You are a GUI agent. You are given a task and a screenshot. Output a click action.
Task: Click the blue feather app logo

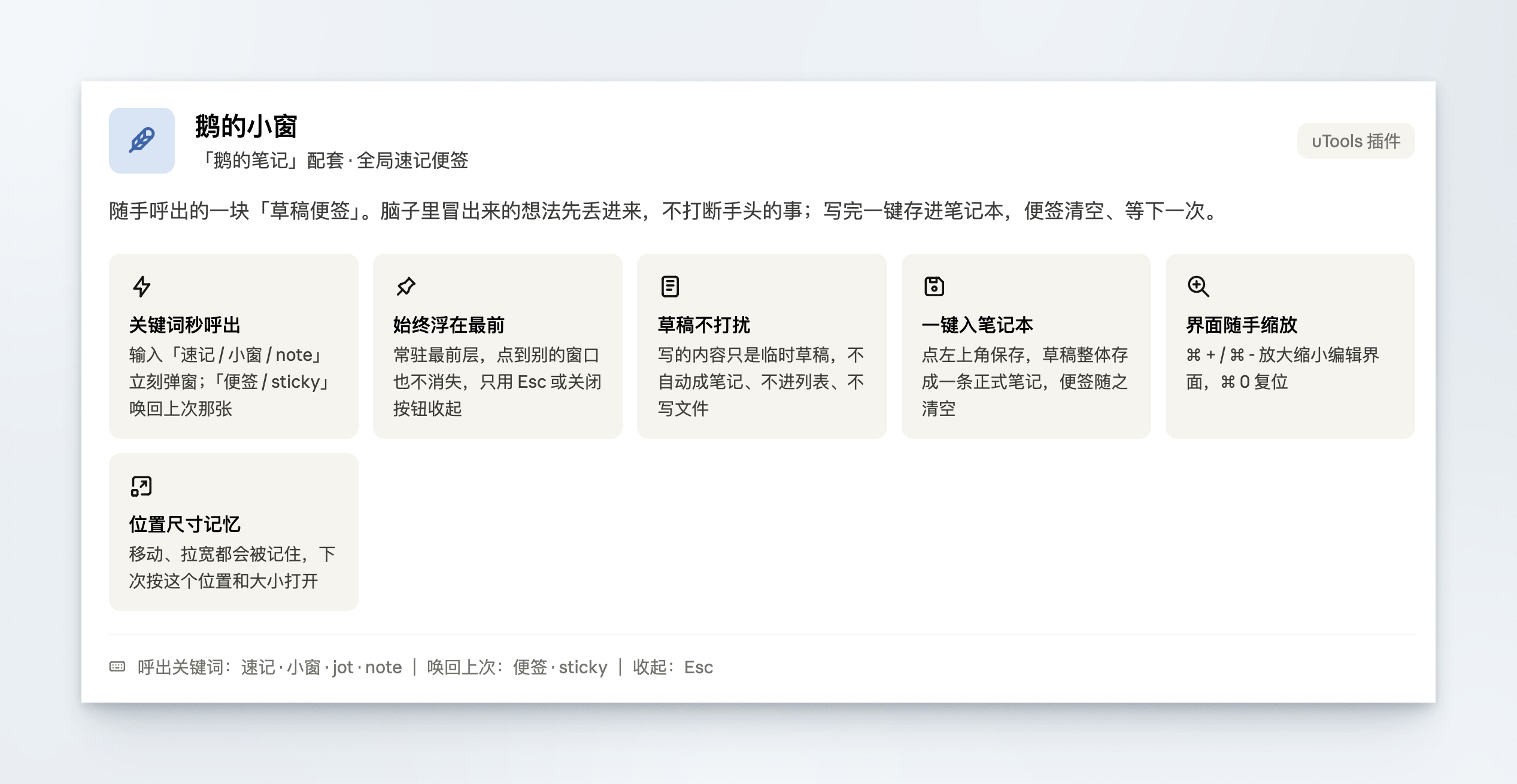click(x=142, y=141)
